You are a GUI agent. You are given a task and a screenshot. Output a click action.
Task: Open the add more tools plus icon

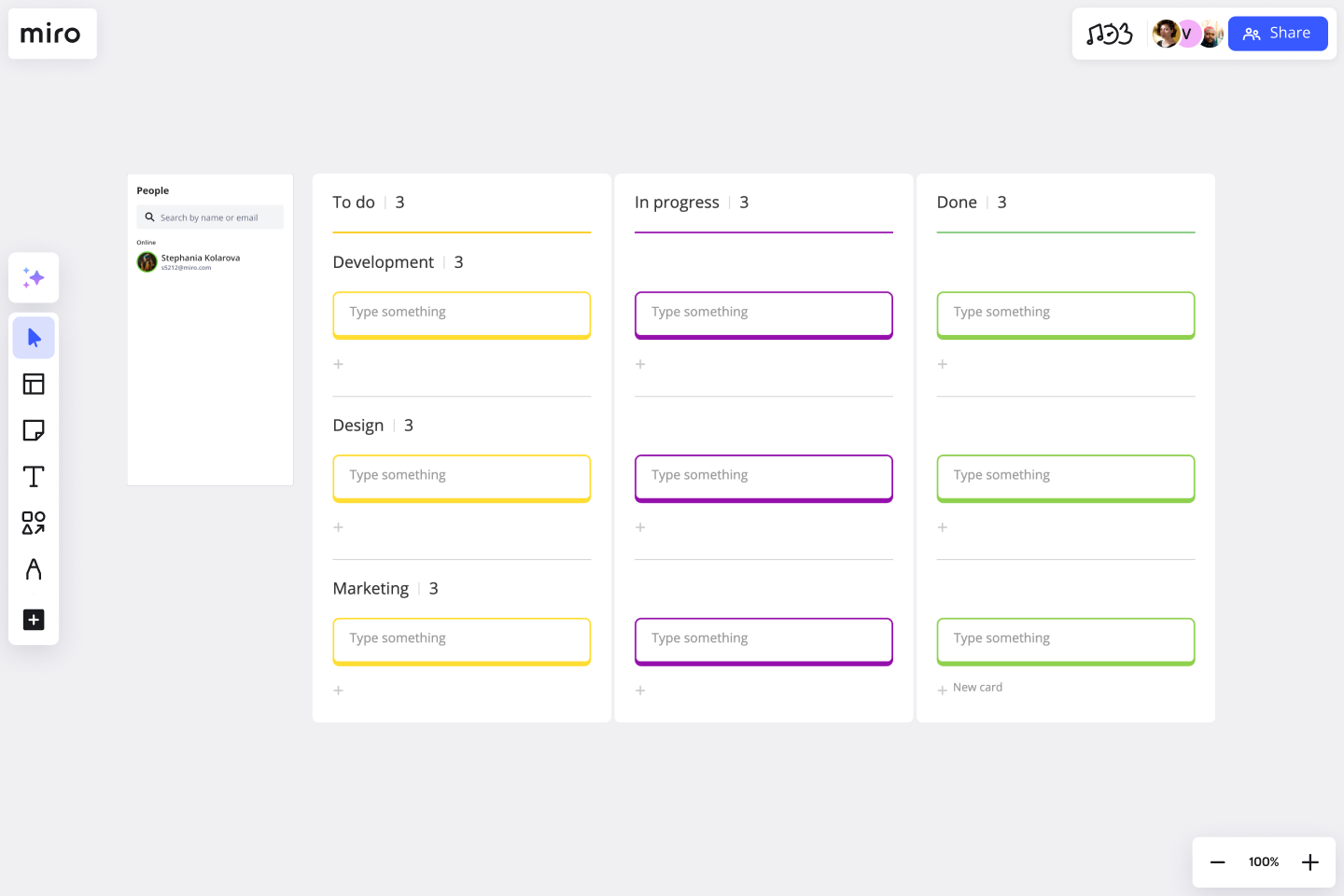pyautogui.click(x=34, y=620)
